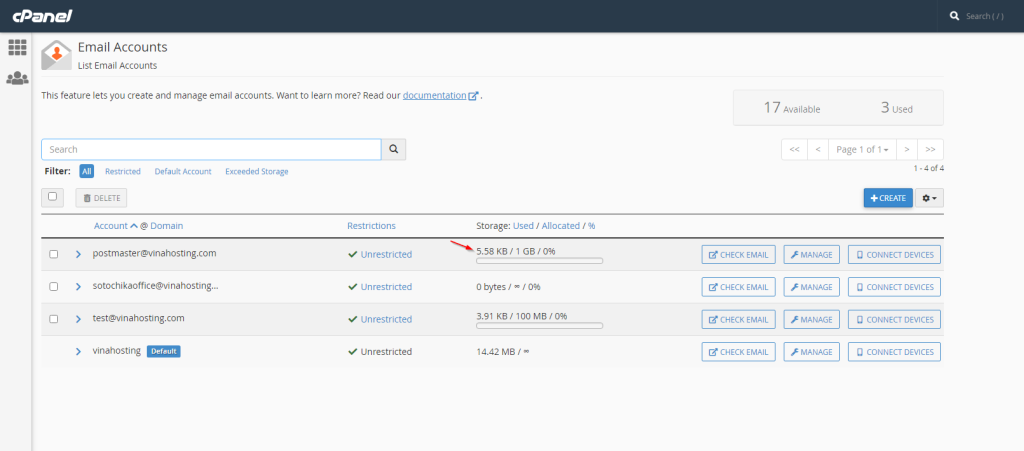Go to the first page arrow

click(793, 149)
